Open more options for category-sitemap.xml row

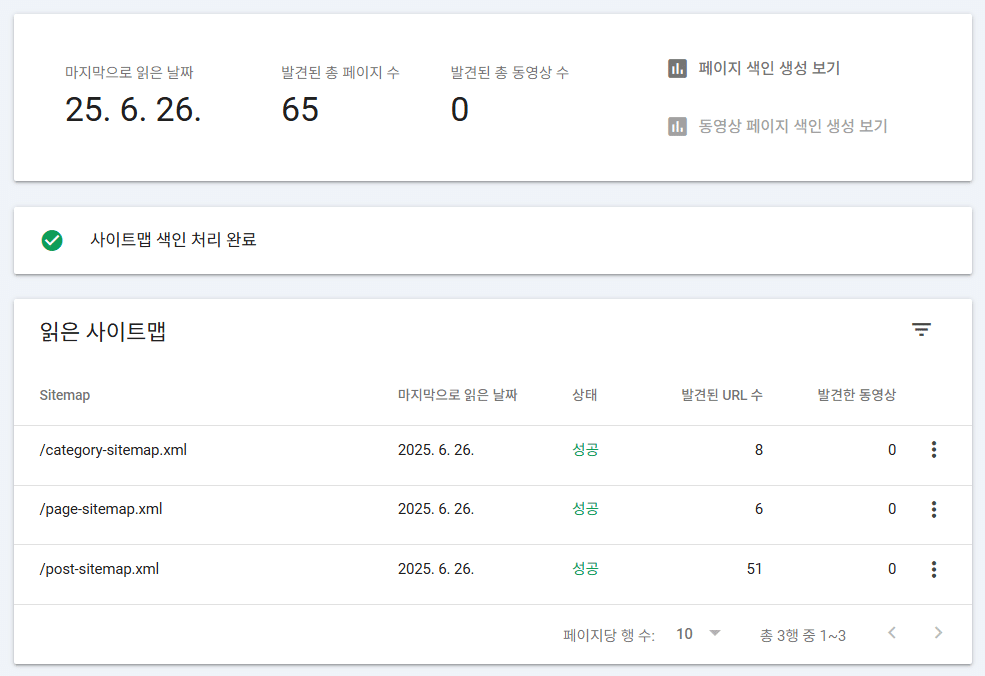point(933,449)
